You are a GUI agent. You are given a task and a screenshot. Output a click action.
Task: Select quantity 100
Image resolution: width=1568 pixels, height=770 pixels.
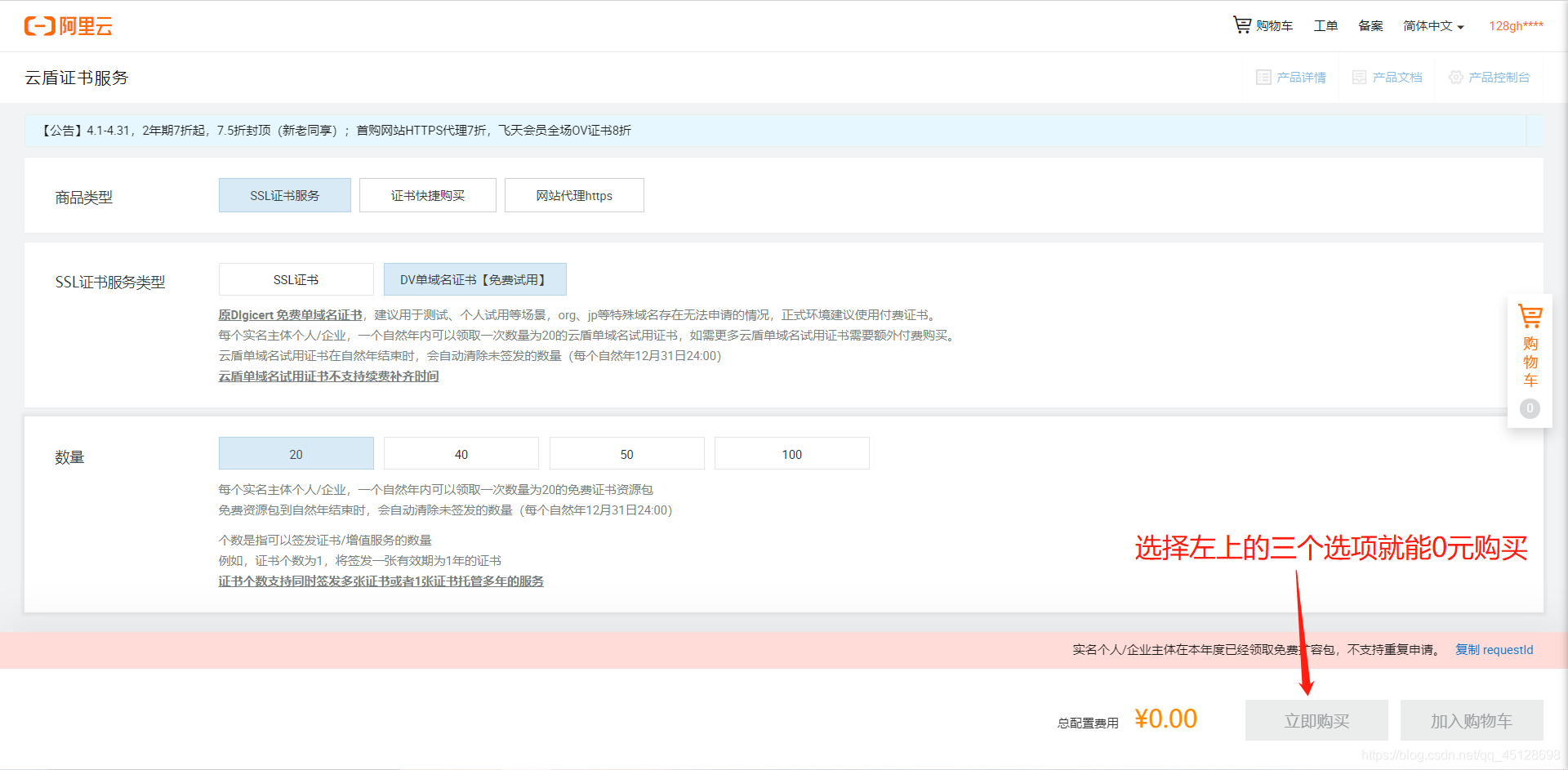tap(792, 453)
